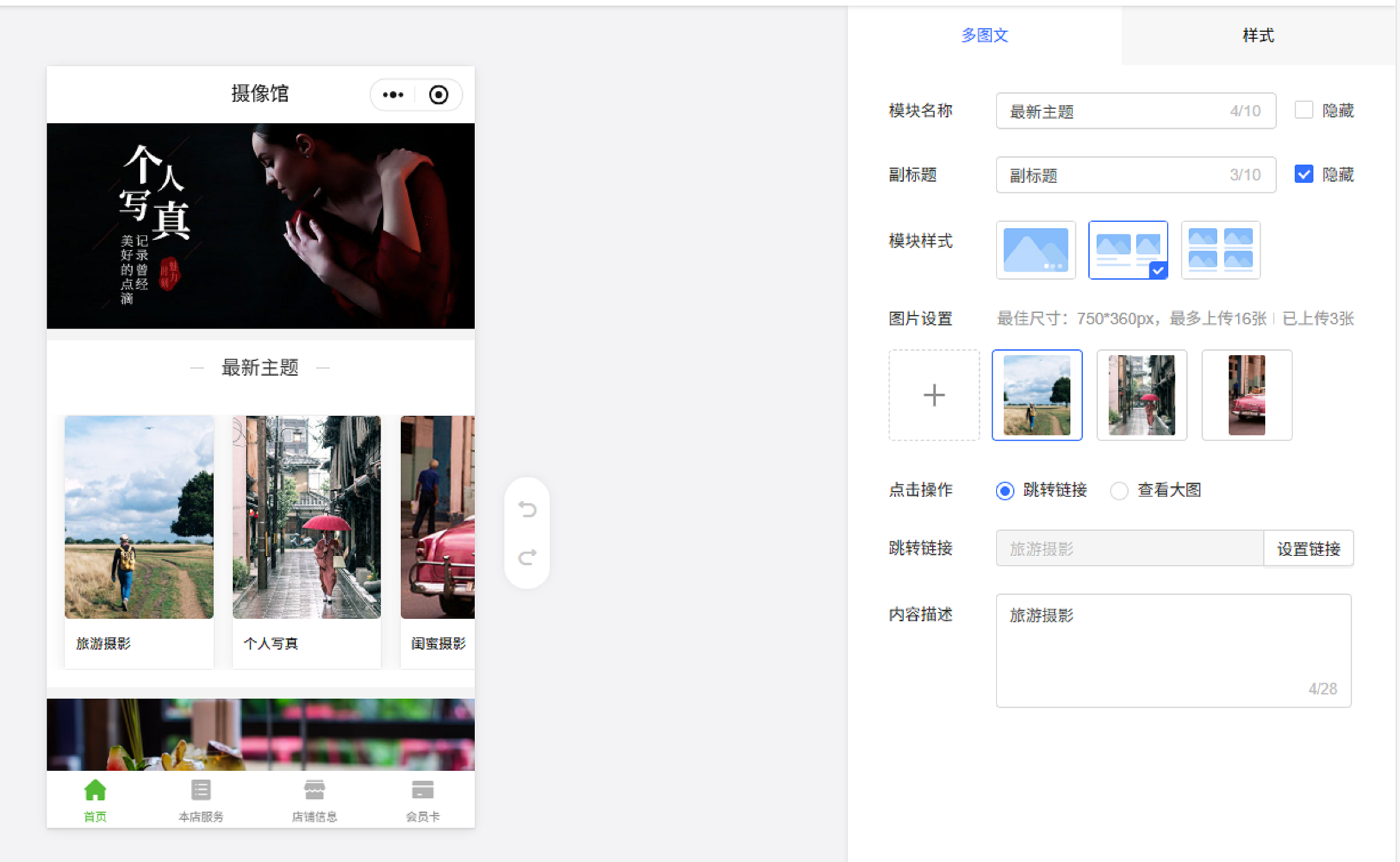
Task: Check the 隐藏 box for module name
Action: coord(1304,110)
